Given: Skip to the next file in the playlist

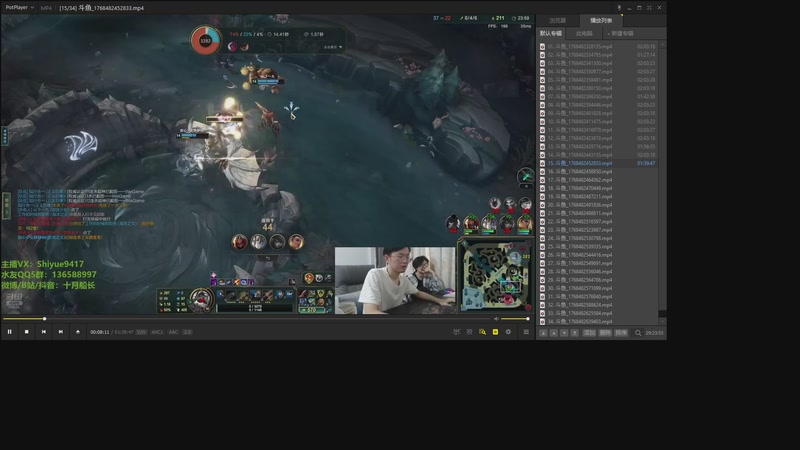Looking at the screenshot, I should click(x=61, y=332).
